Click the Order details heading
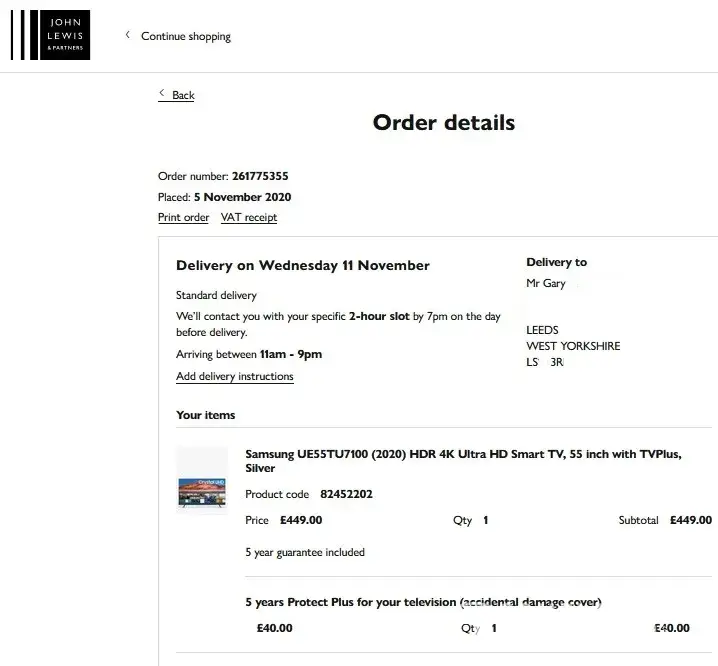This screenshot has width=718, height=666. 444,123
